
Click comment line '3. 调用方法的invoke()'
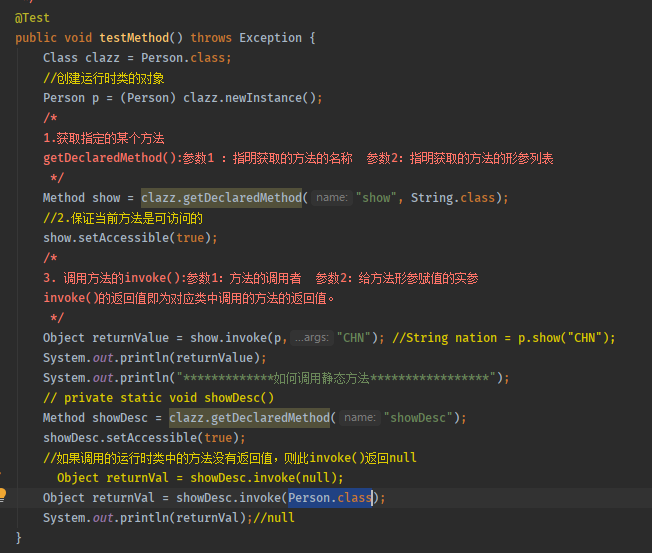point(261,278)
